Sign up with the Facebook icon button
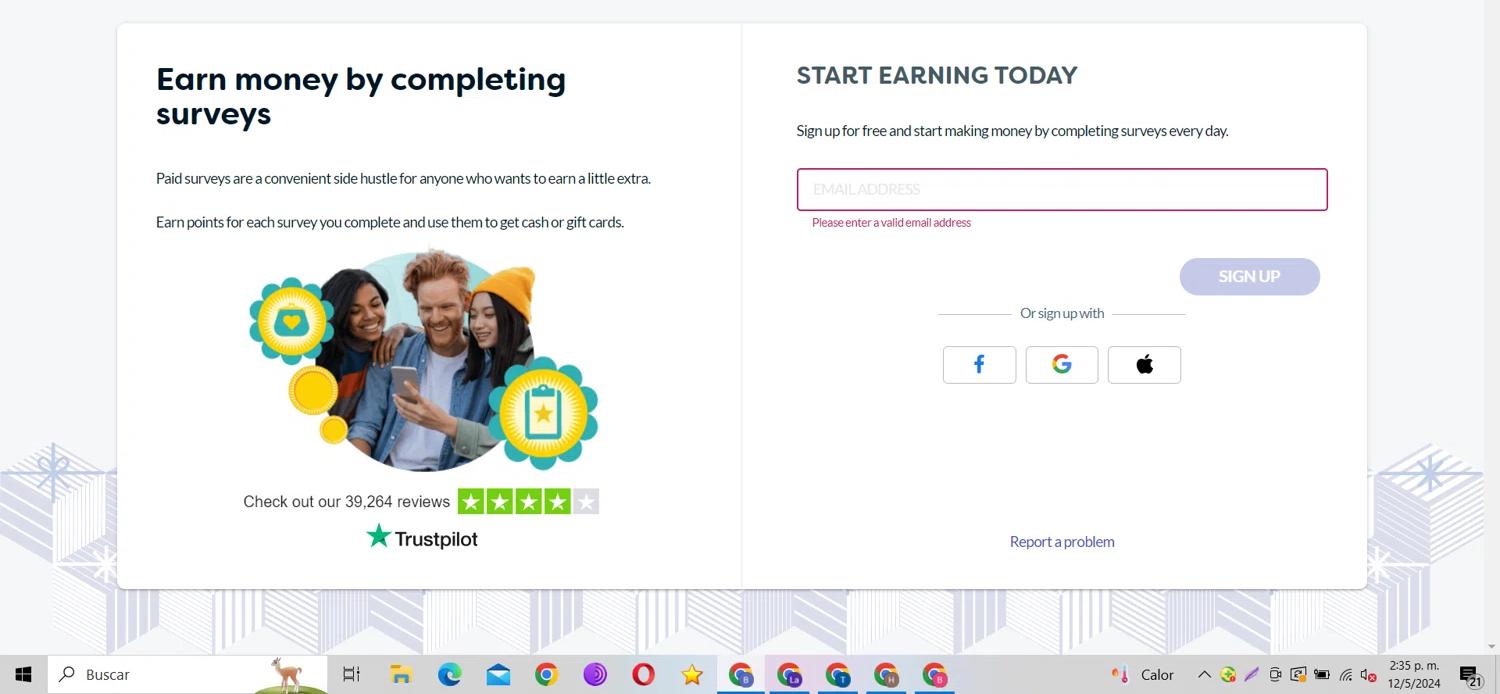1500x694 pixels. [x=979, y=365]
